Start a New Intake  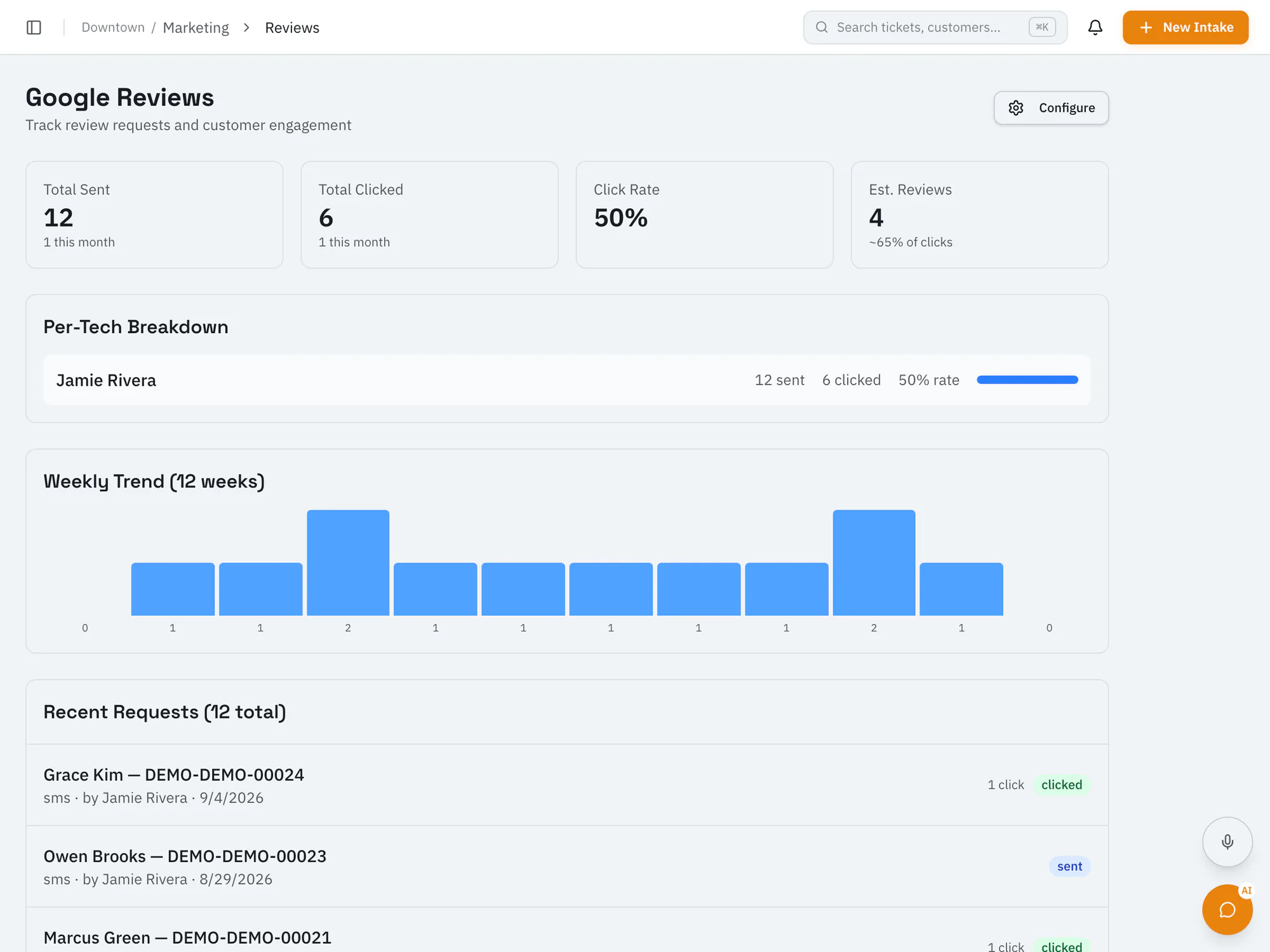tap(1185, 27)
